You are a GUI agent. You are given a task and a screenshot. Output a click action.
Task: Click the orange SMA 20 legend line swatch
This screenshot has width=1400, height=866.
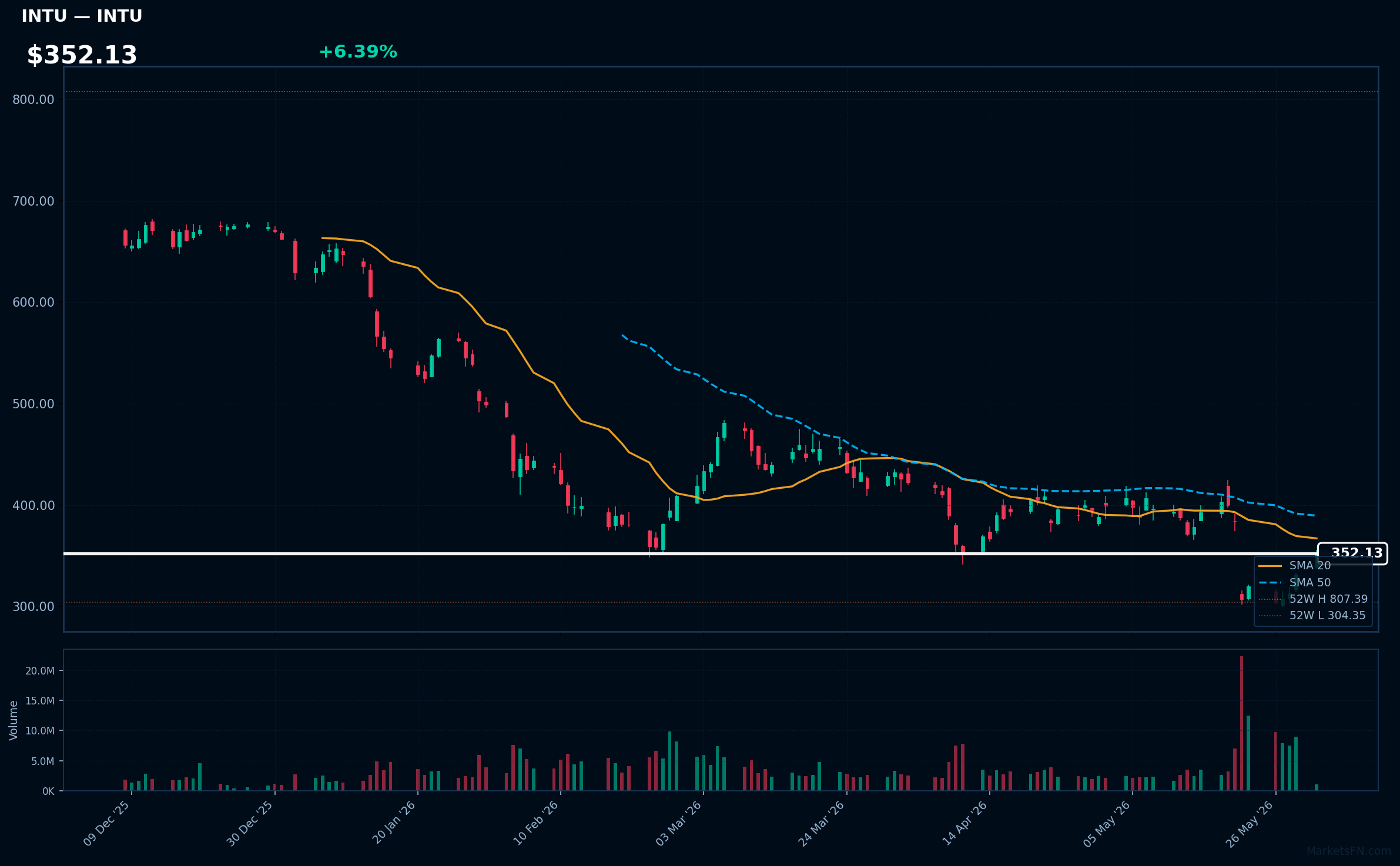click(1270, 566)
